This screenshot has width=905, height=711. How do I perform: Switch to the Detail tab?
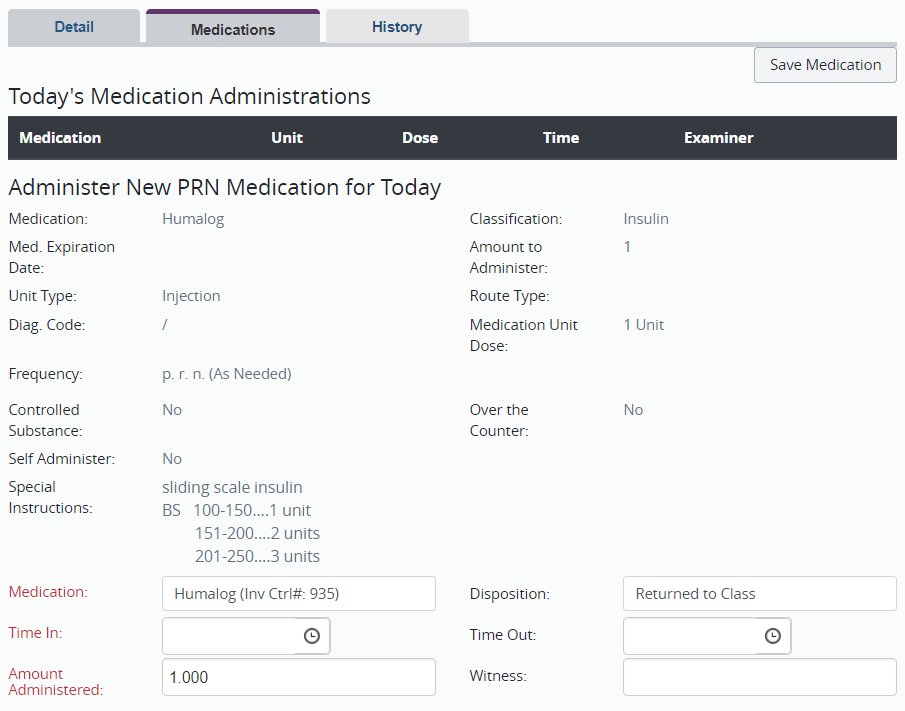(74, 27)
